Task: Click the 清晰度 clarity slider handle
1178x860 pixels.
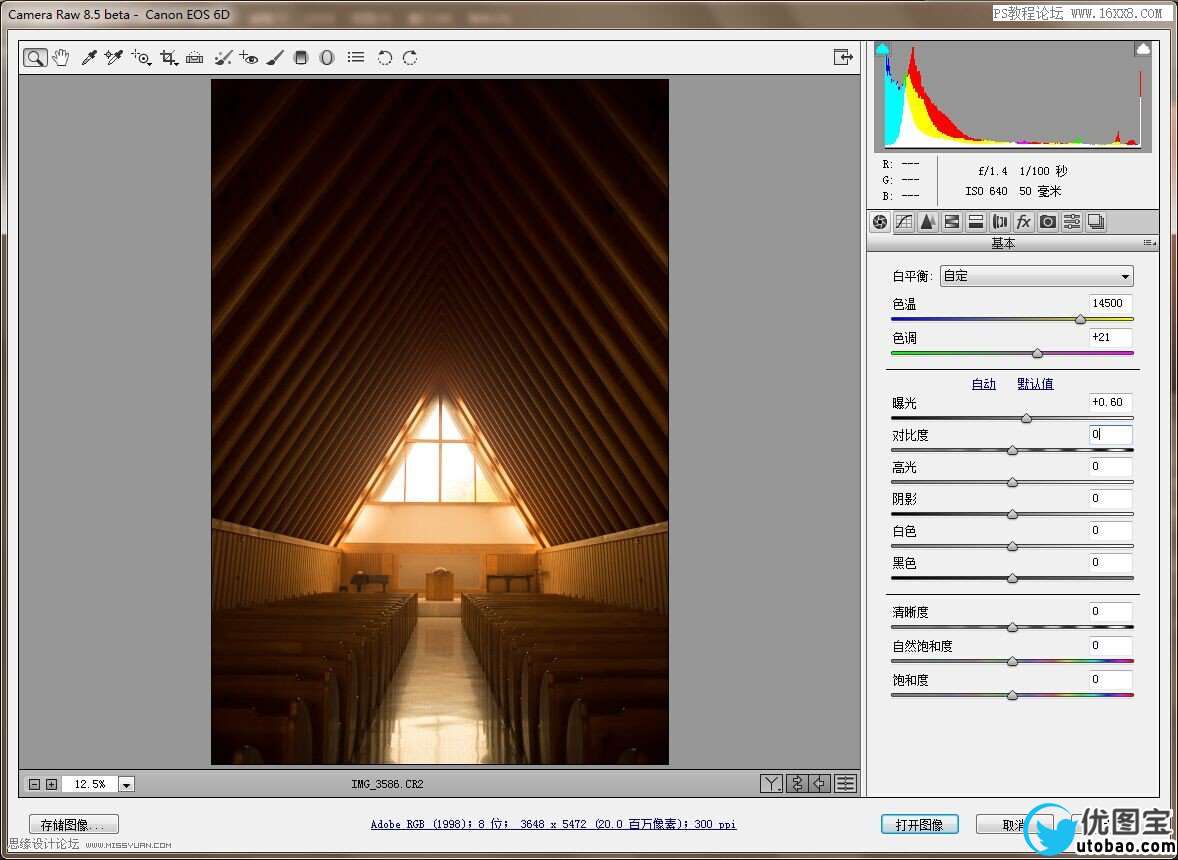Action: click(x=1012, y=627)
